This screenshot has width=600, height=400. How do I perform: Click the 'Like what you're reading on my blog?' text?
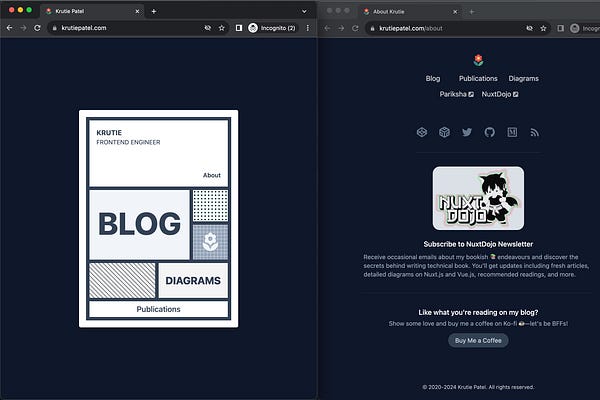tap(478, 312)
